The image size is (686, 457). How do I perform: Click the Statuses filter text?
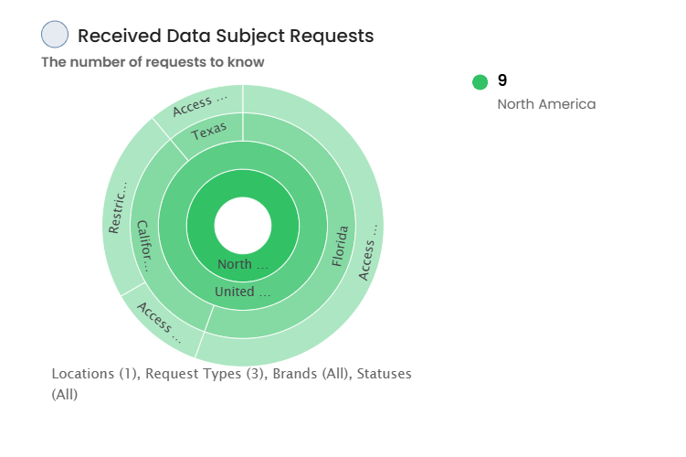coord(384,374)
